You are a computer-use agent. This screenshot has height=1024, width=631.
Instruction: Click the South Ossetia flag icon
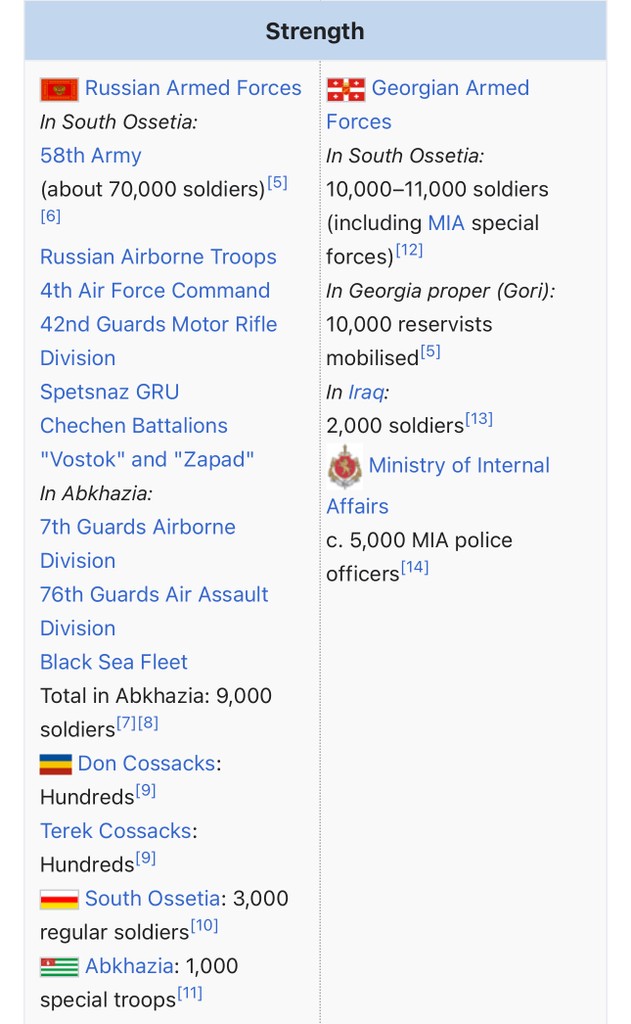[x=59, y=899]
